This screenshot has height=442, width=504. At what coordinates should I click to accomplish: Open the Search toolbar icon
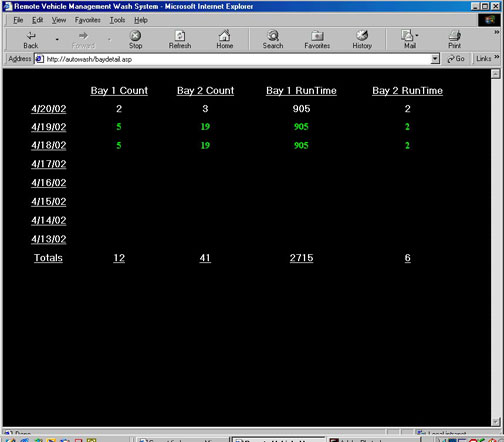click(273, 35)
